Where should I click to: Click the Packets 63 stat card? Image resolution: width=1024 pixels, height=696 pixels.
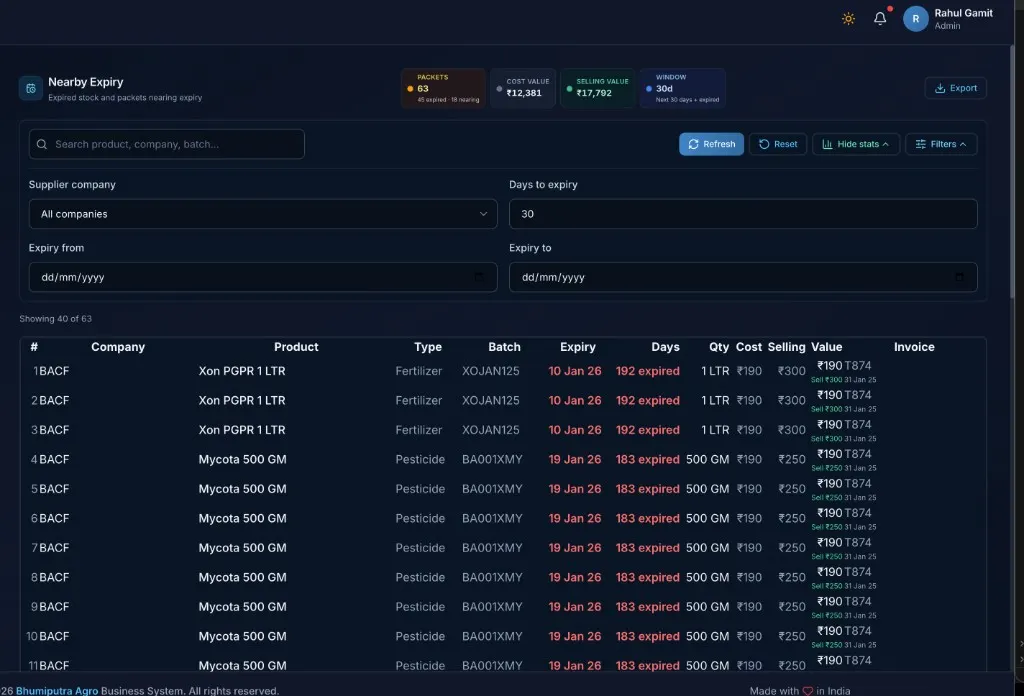coord(443,88)
